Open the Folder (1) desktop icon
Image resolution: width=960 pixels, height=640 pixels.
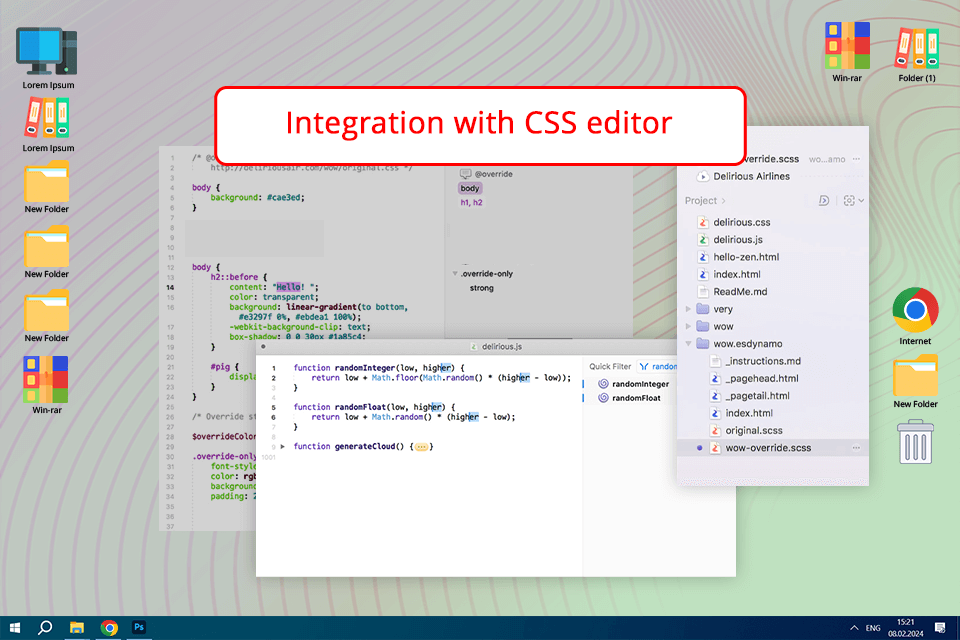(x=917, y=47)
